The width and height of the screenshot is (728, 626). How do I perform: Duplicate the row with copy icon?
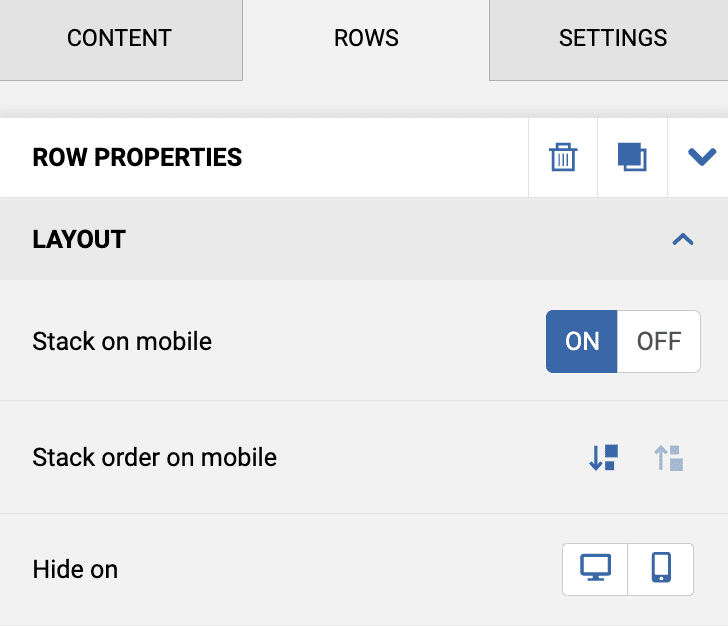point(632,158)
